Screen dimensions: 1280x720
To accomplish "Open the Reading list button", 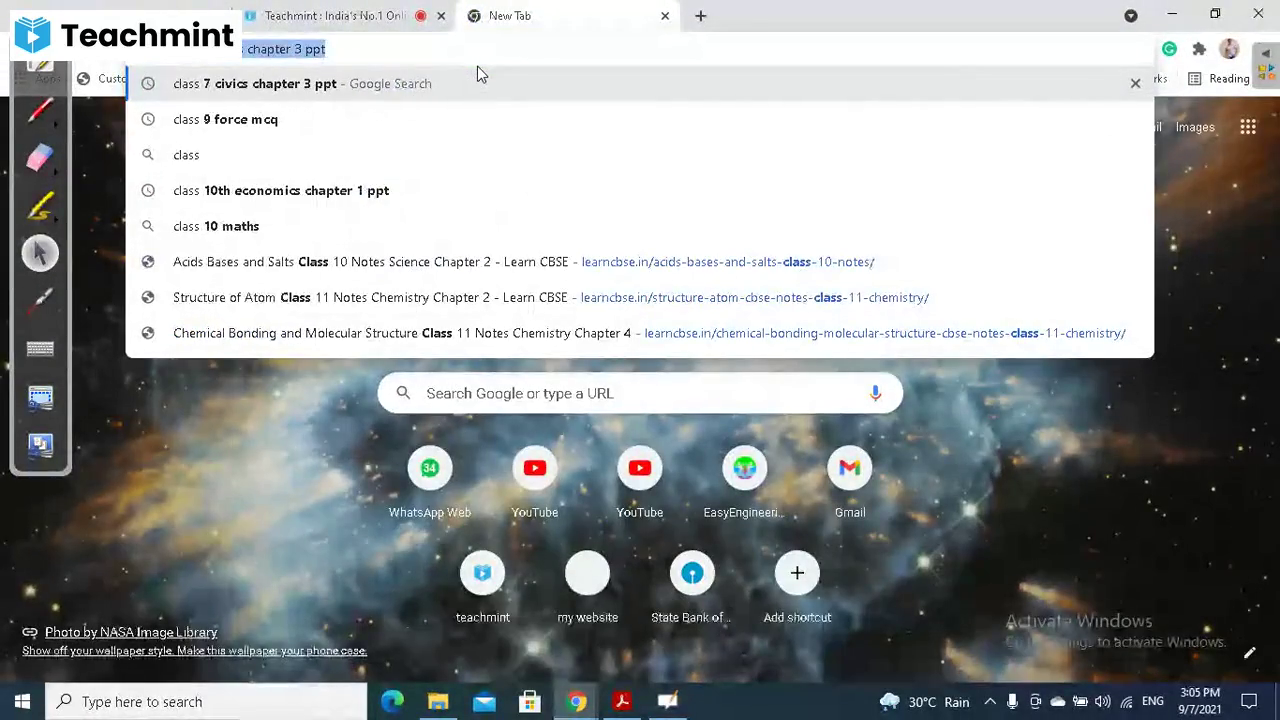I will click(x=1217, y=79).
